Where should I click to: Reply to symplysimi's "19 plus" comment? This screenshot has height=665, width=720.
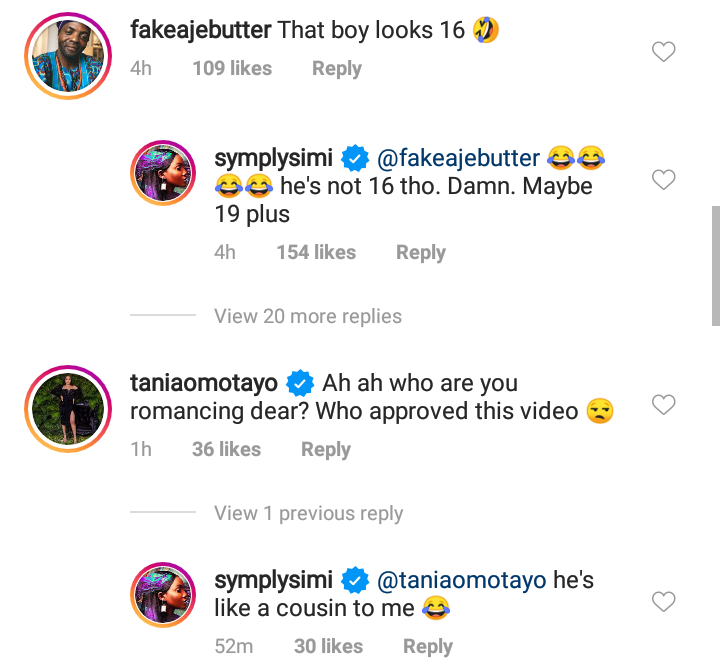tap(420, 252)
